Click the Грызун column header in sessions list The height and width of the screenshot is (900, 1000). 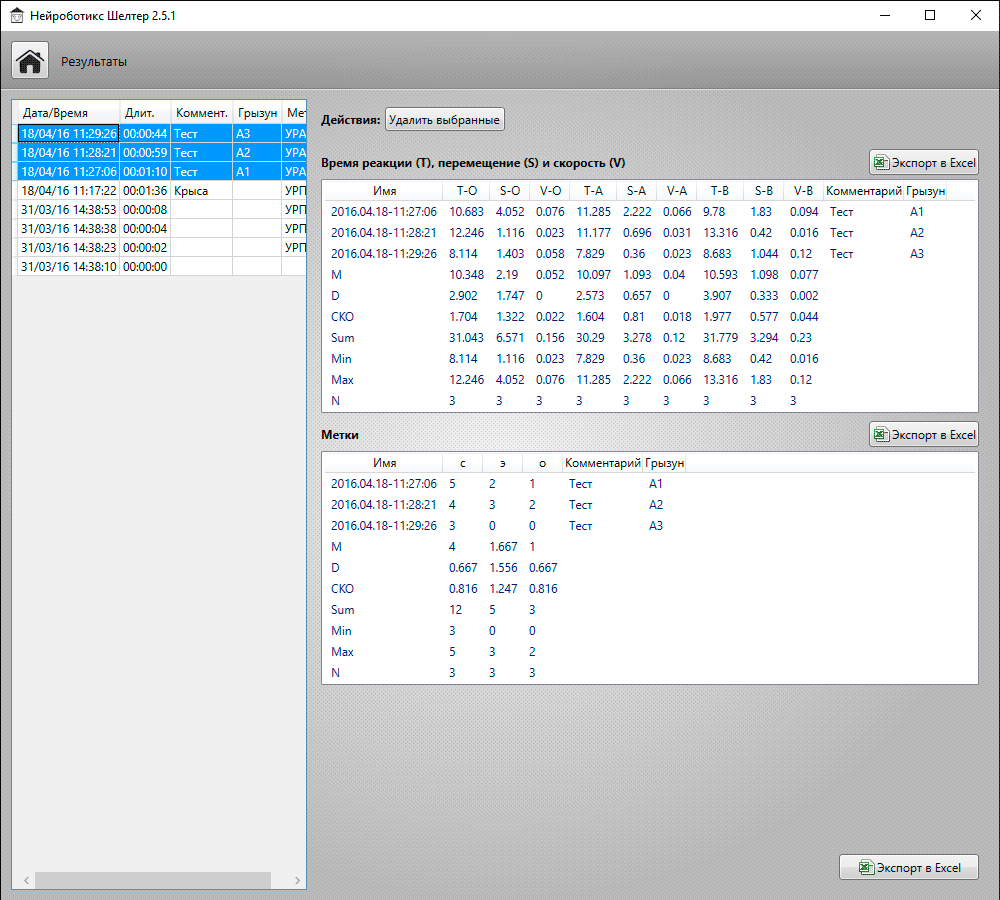click(x=257, y=113)
